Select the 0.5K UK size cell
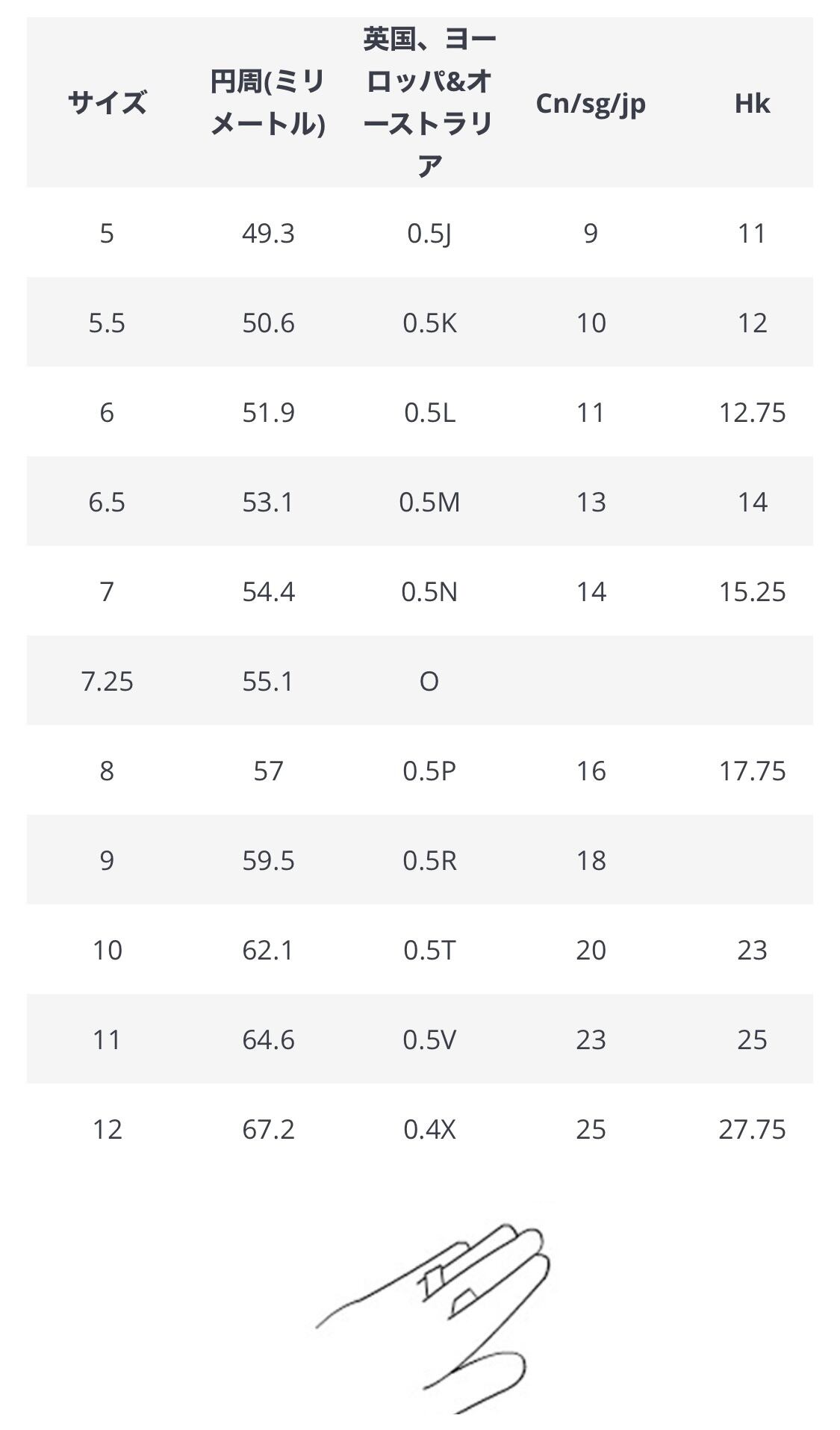The height and width of the screenshot is (1430, 840). [429, 323]
